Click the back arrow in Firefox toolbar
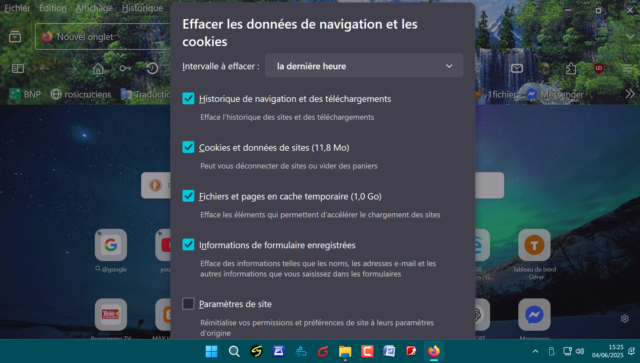The image size is (640, 363). point(45,68)
